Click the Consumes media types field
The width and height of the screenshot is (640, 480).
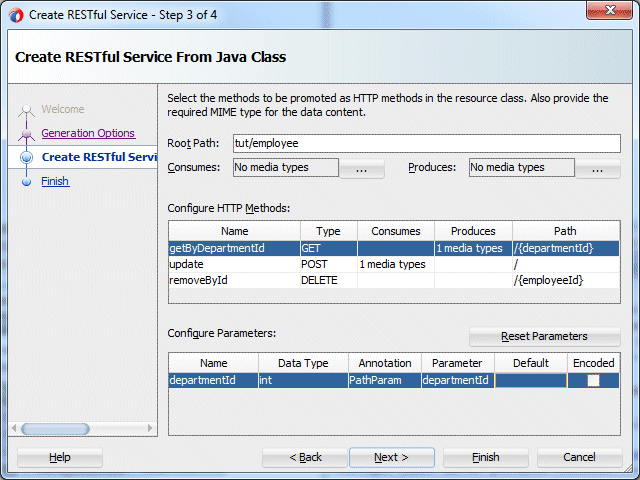[286, 167]
